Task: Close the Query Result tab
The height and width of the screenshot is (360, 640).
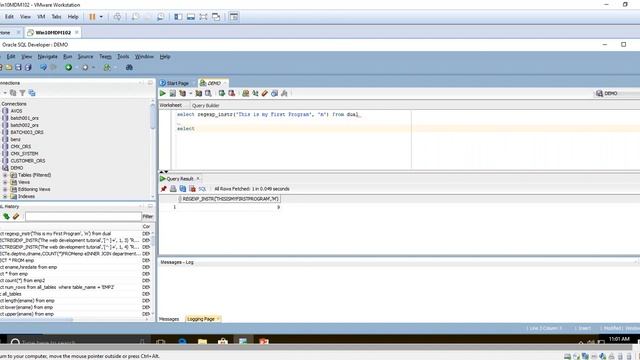Action: pos(198,179)
